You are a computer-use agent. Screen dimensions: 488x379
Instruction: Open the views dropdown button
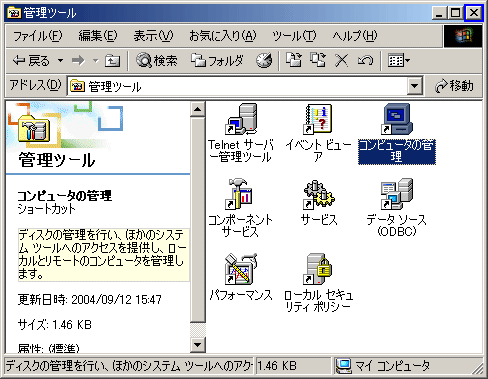[x=399, y=61]
